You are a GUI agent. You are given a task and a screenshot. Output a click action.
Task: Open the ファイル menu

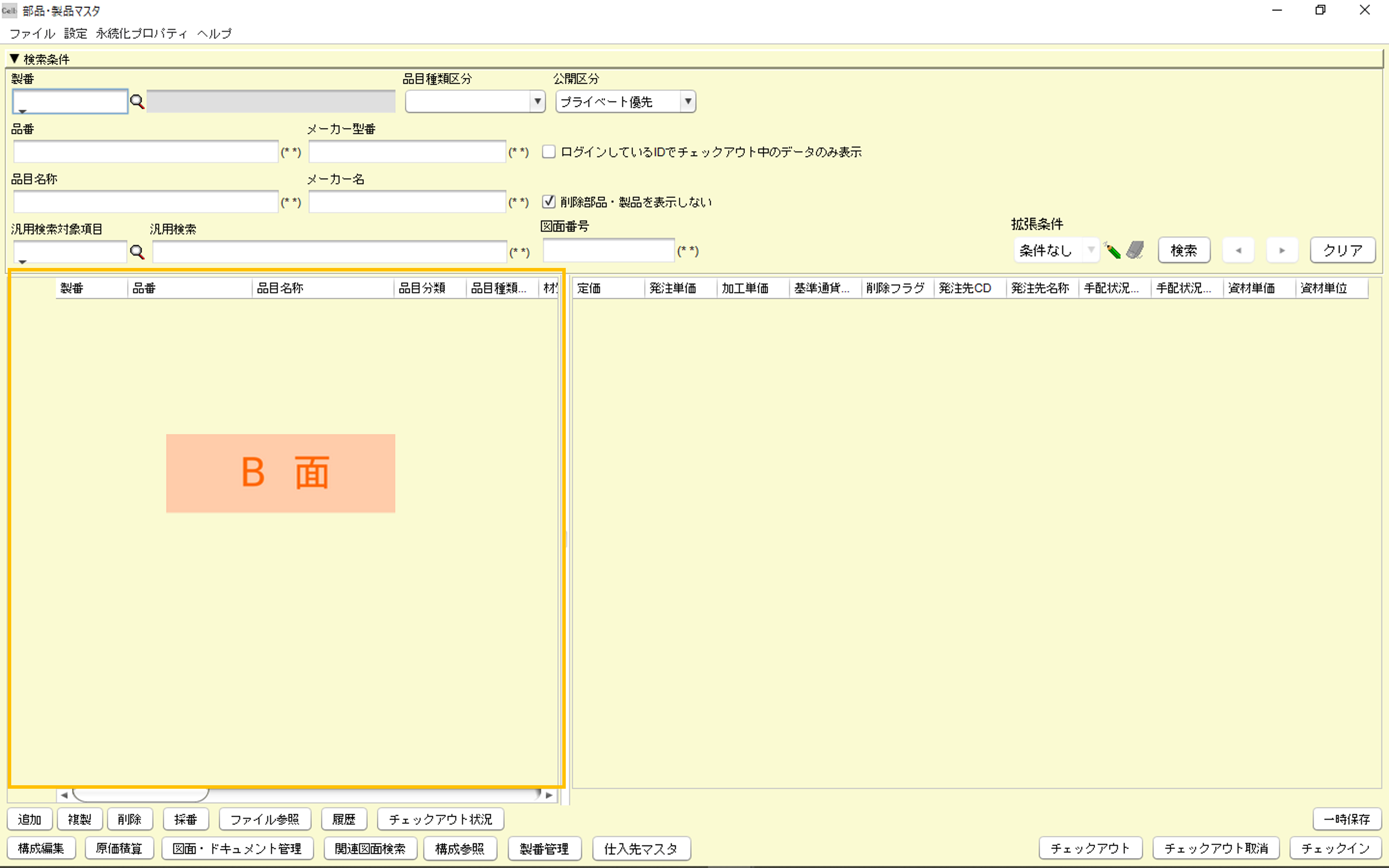pos(32,33)
